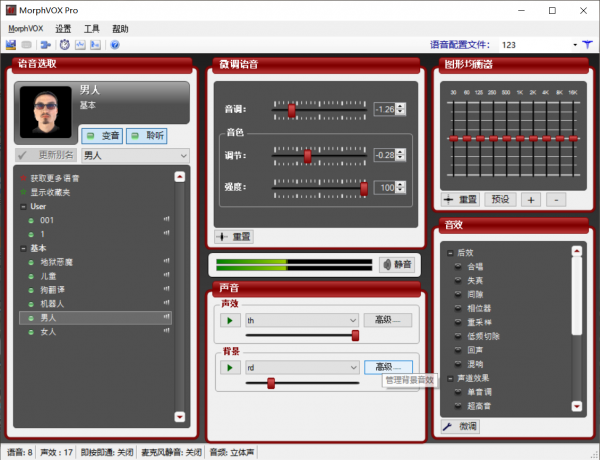Open the 设置 menu
This screenshot has width=600, height=460.
pyautogui.click(x=63, y=29)
